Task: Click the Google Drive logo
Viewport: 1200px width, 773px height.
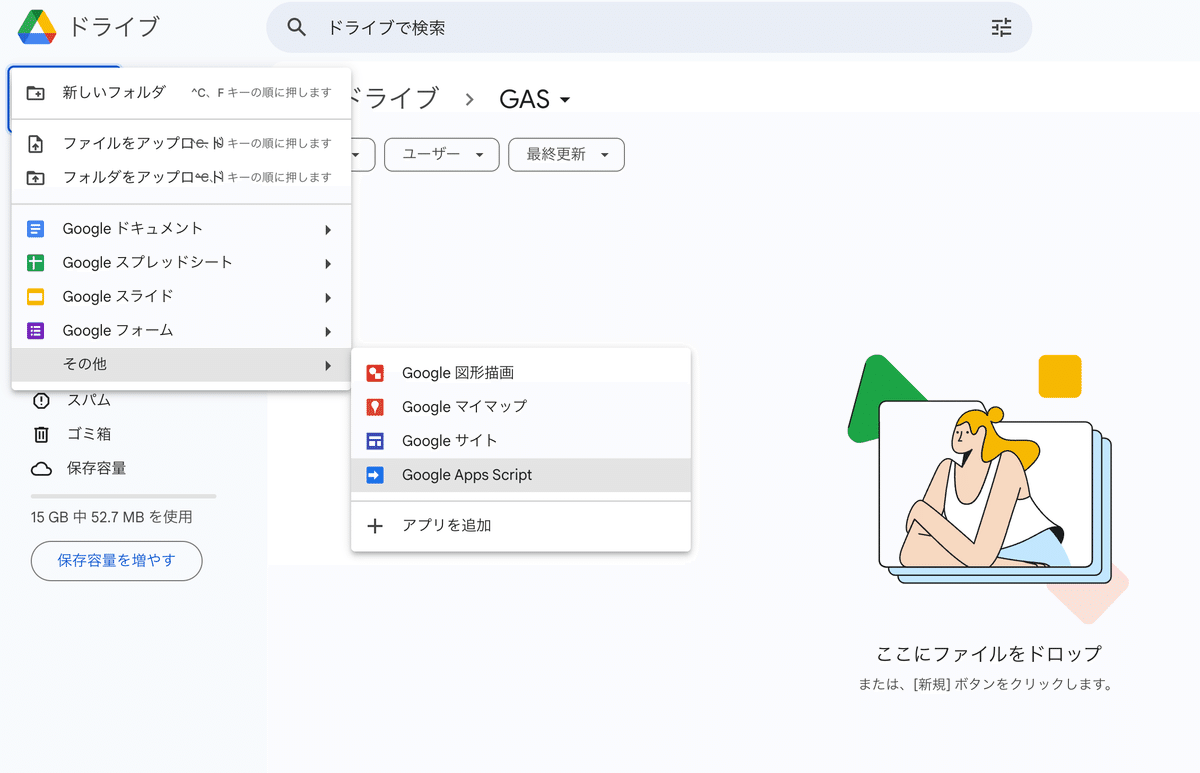Action: (x=36, y=27)
